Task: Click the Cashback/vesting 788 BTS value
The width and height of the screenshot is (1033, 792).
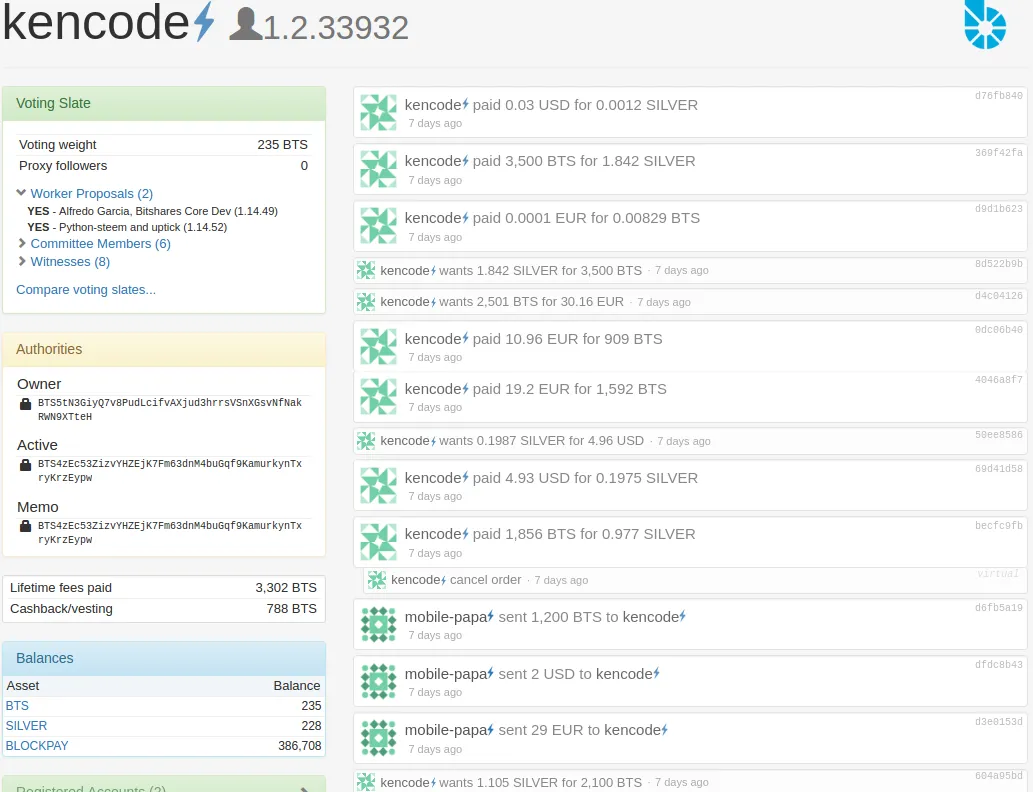Action: tap(291, 609)
